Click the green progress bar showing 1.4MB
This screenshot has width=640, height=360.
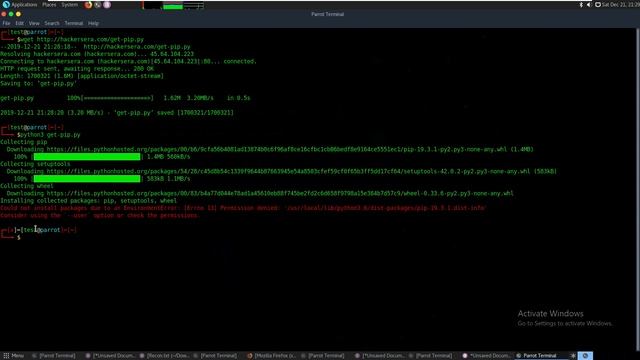pos(87,157)
